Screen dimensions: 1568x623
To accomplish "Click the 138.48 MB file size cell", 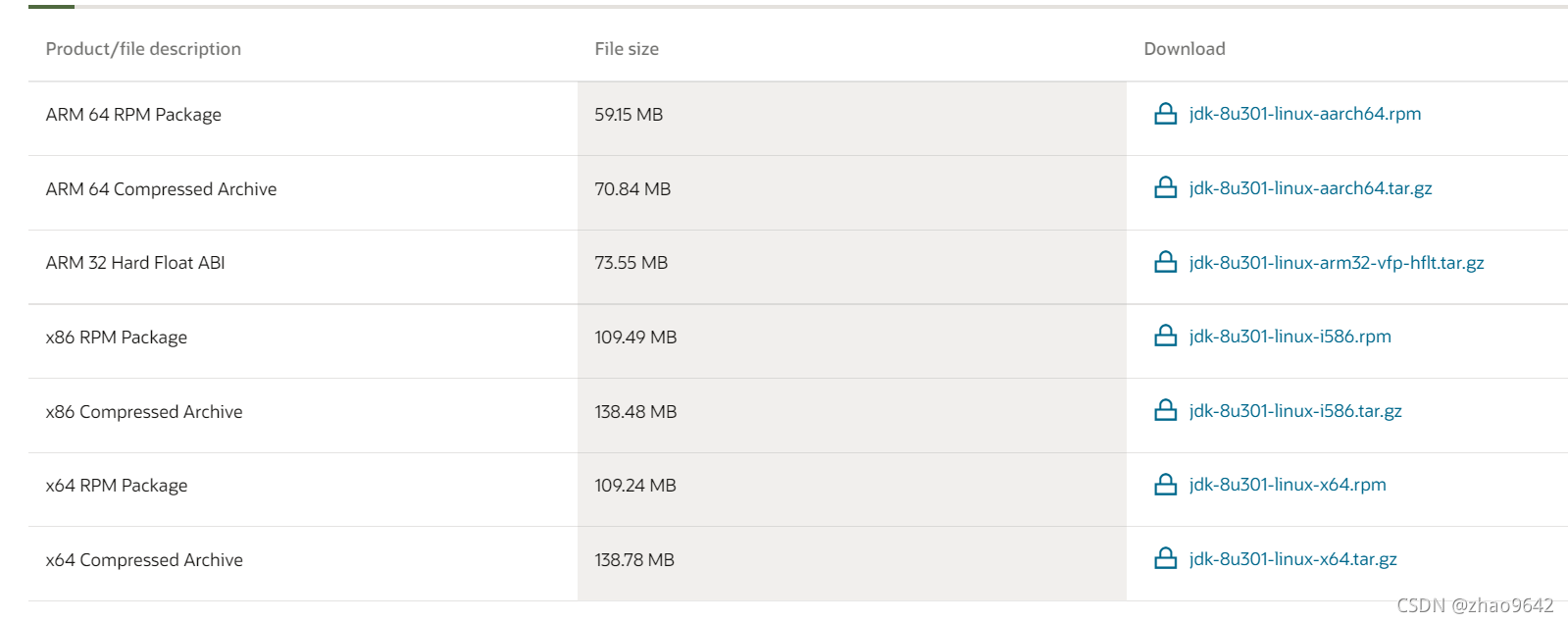I will [635, 412].
